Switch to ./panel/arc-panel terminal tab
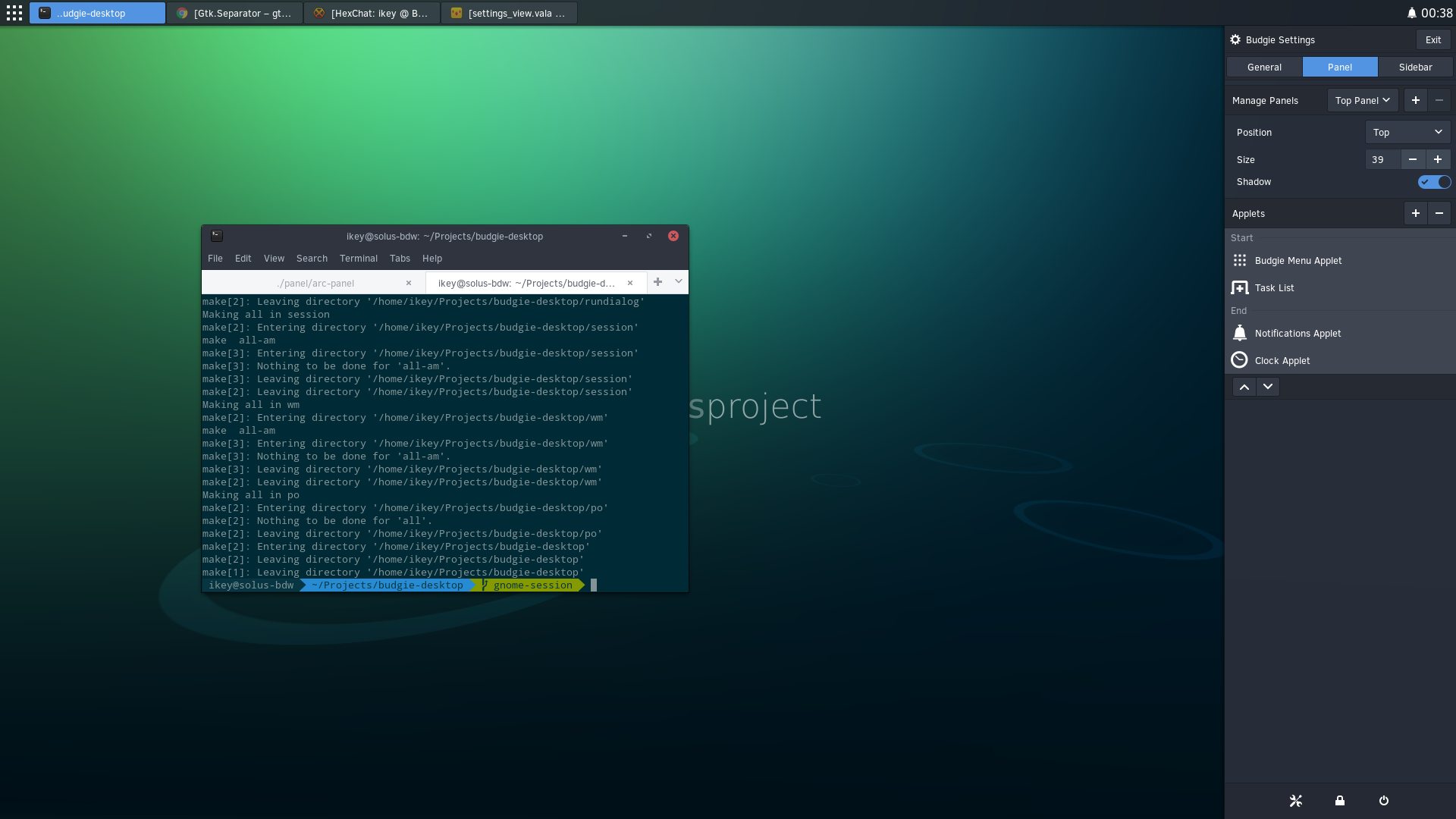 point(315,283)
